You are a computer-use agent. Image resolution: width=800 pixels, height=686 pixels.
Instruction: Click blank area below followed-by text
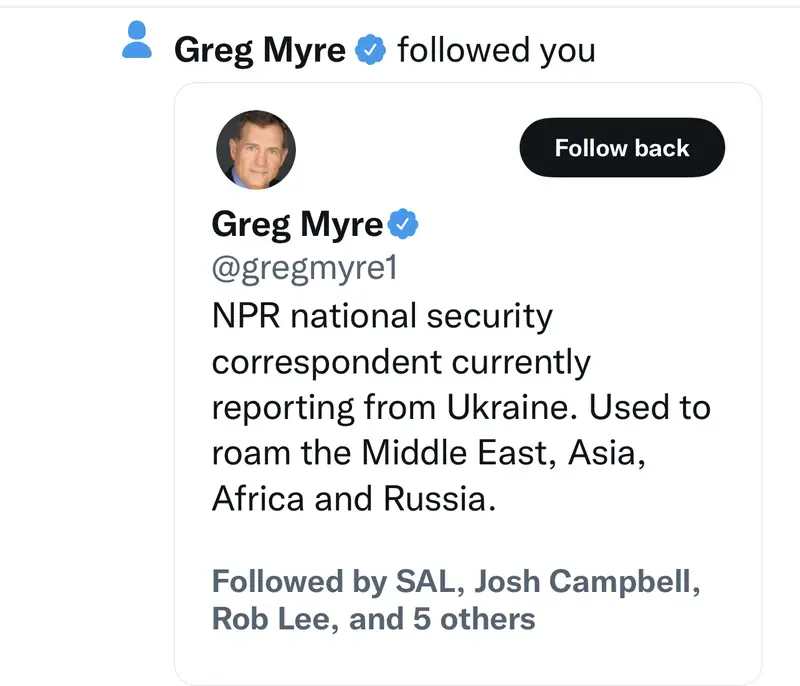point(468,660)
